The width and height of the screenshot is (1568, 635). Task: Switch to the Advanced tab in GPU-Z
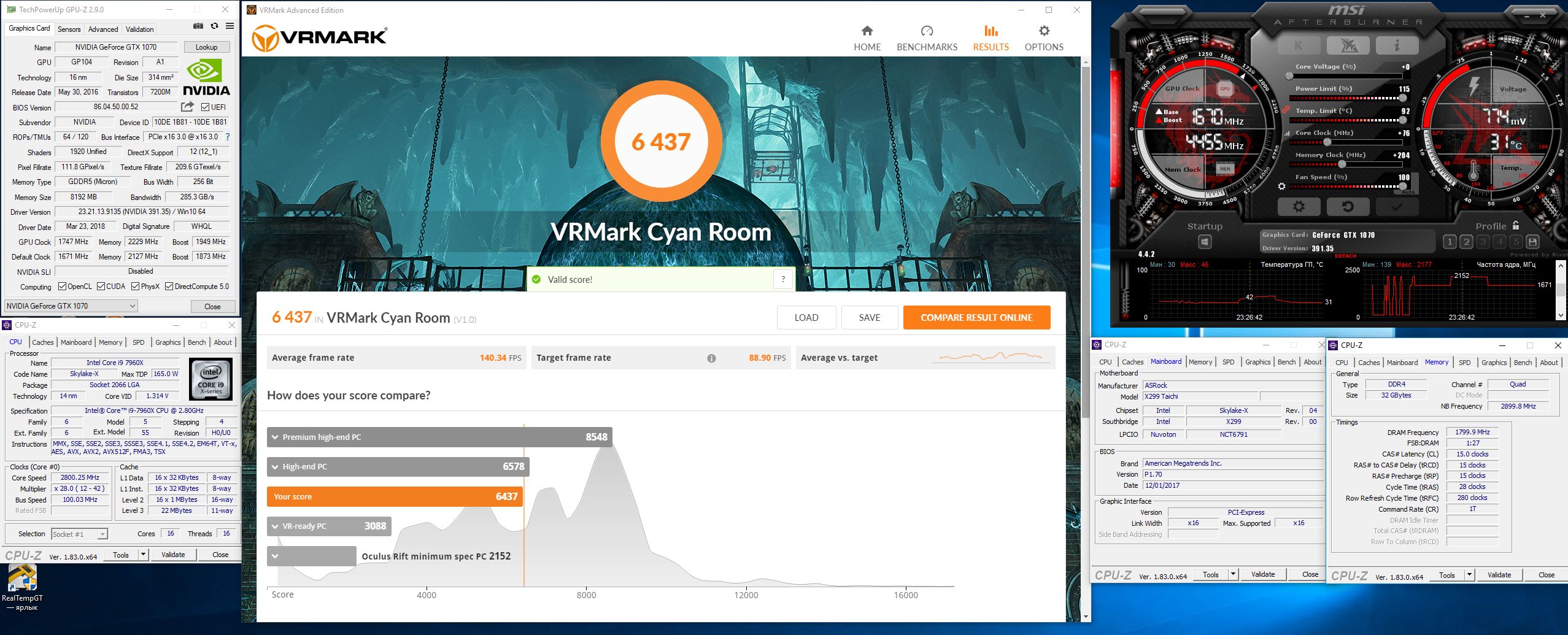pyautogui.click(x=103, y=29)
